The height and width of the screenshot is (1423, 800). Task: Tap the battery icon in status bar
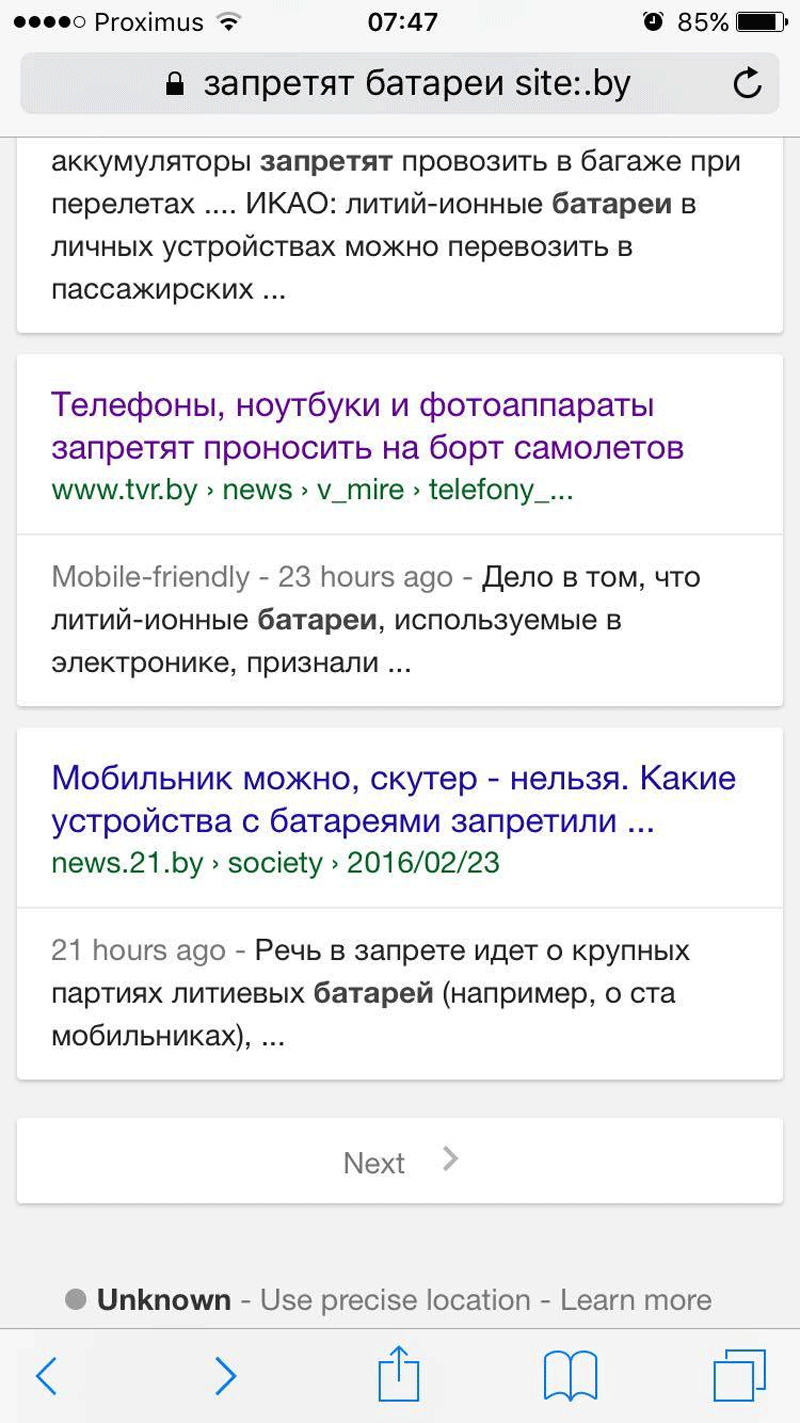(x=764, y=21)
